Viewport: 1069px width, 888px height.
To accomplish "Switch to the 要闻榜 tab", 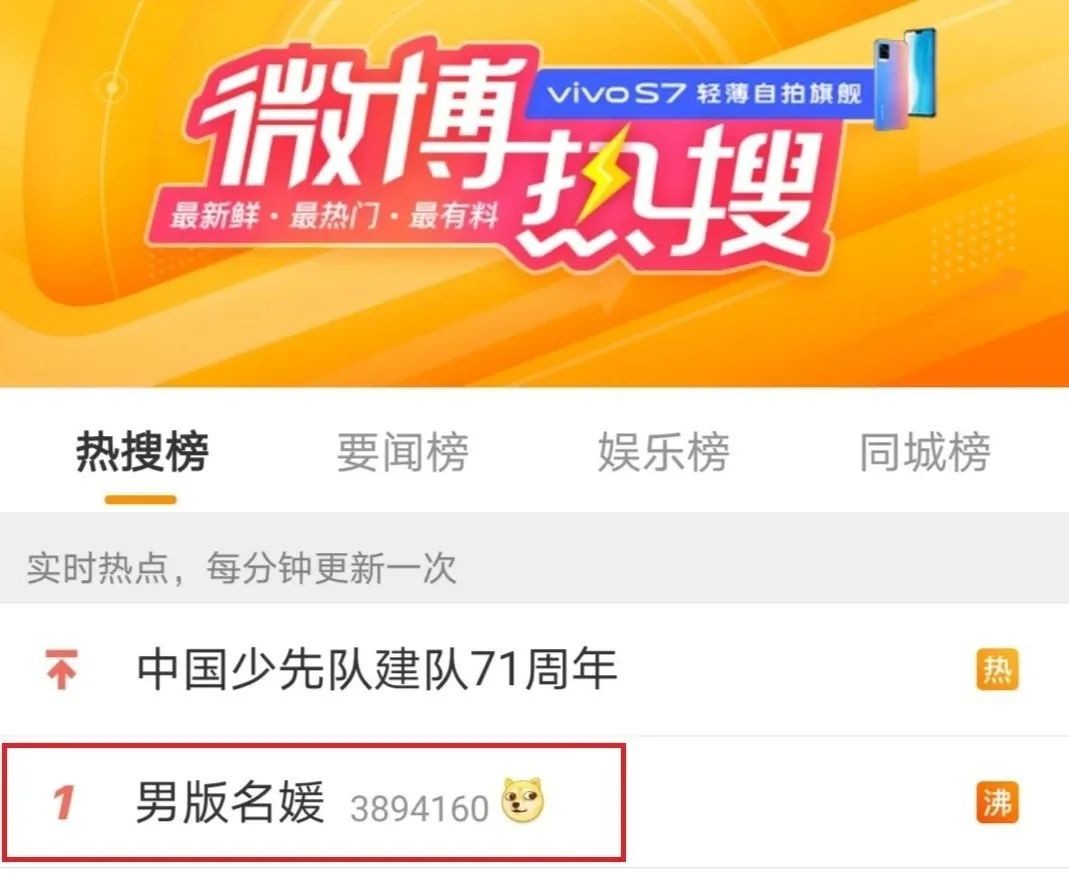I will coord(402,452).
